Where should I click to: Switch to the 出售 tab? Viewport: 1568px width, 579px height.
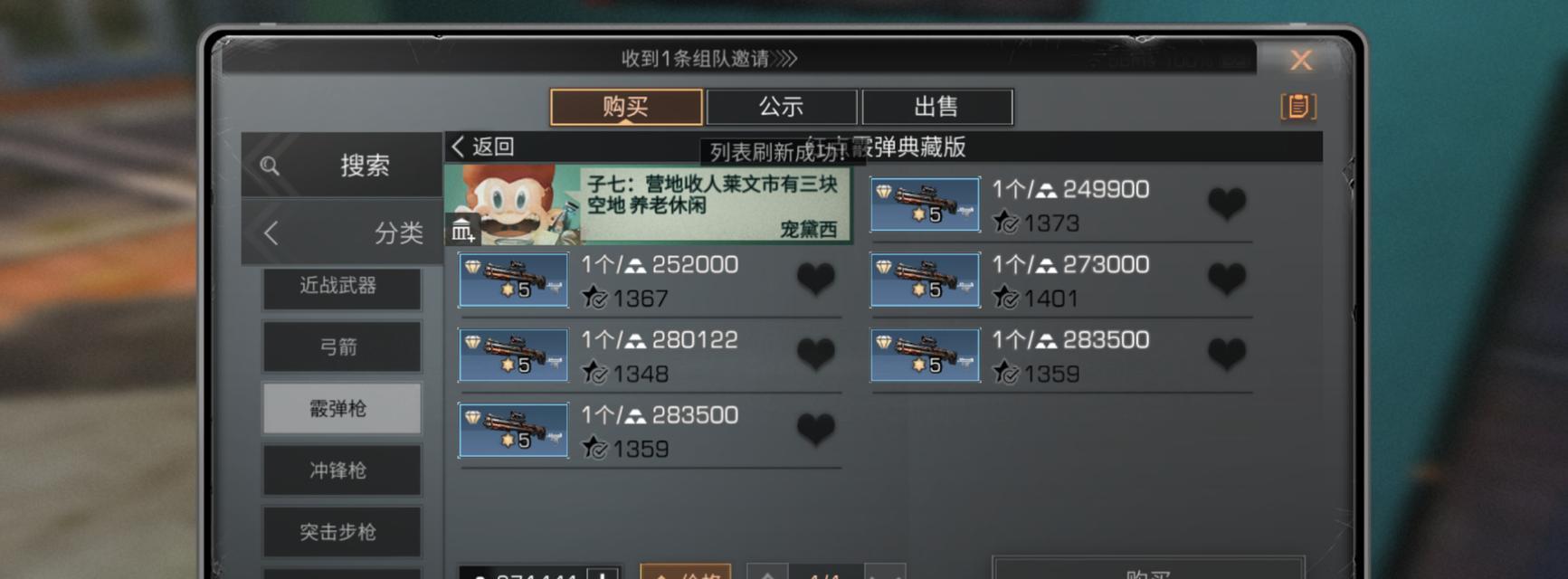click(936, 107)
